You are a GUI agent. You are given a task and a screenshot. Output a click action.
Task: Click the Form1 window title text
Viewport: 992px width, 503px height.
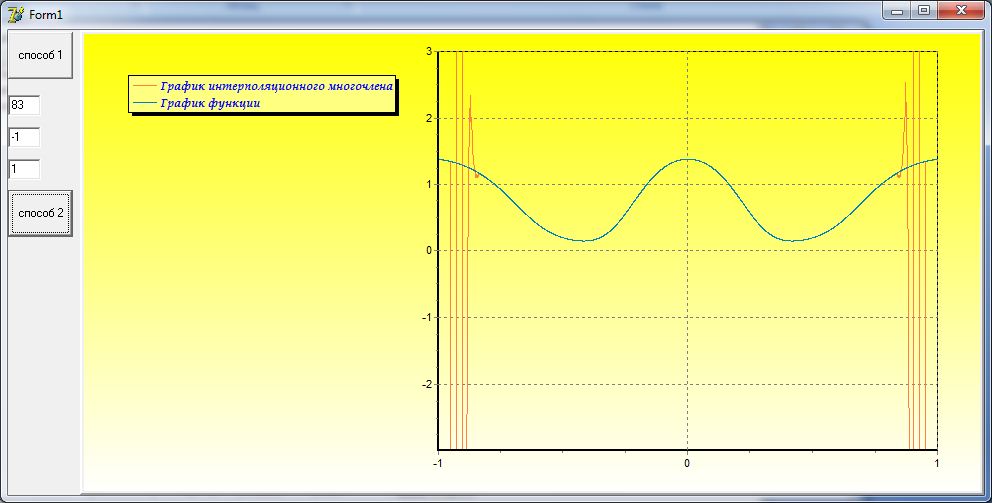[x=46, y=15]
